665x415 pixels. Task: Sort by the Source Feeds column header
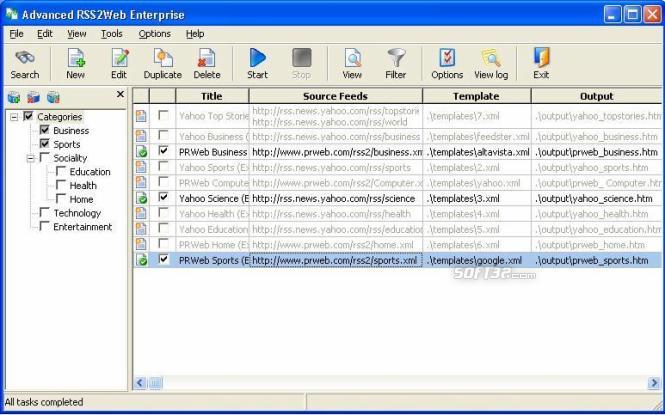335,96
